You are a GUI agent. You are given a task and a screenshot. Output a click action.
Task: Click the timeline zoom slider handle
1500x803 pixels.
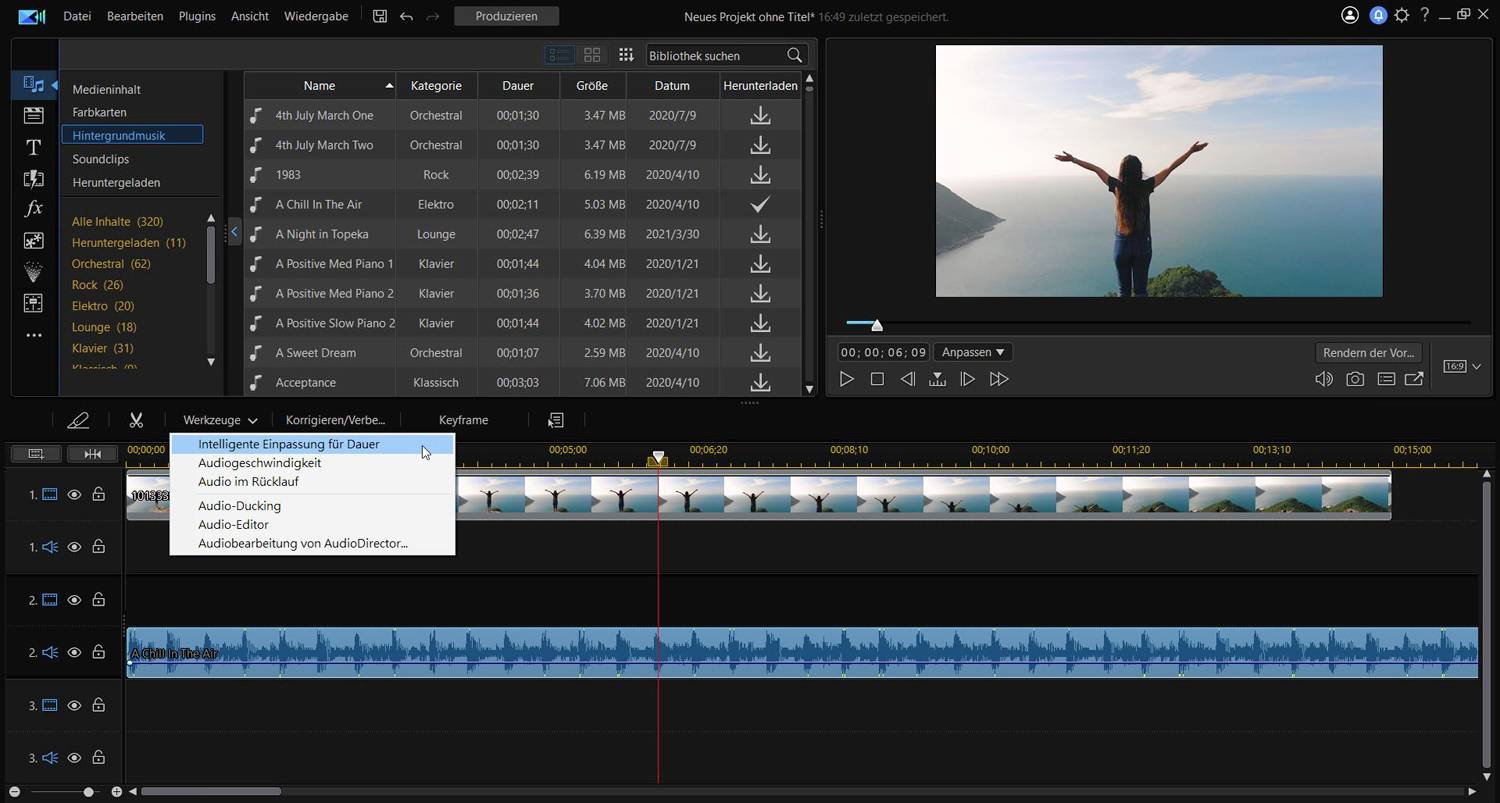coord(89,792)
